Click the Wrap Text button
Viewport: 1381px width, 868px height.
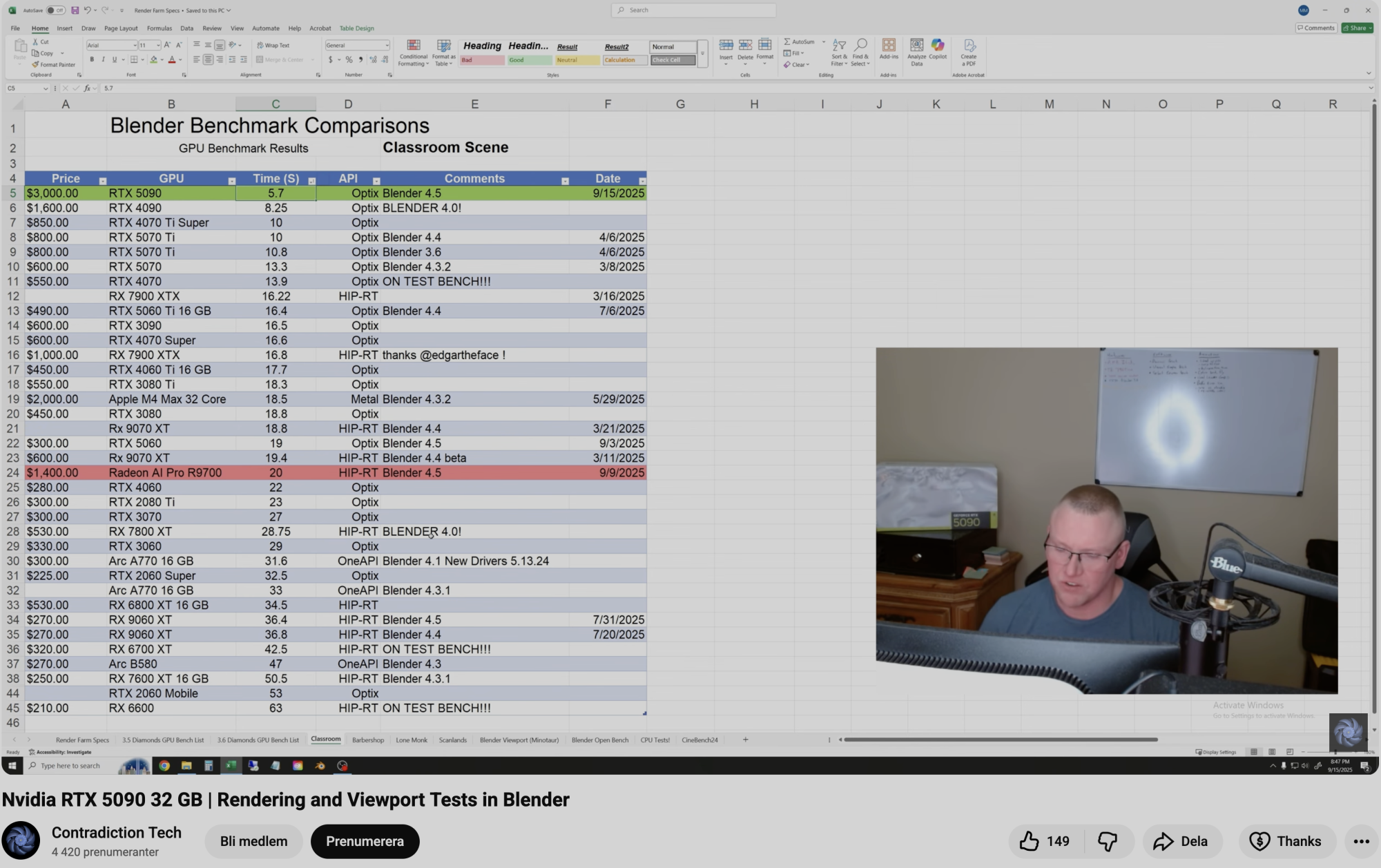coord(273,45)
